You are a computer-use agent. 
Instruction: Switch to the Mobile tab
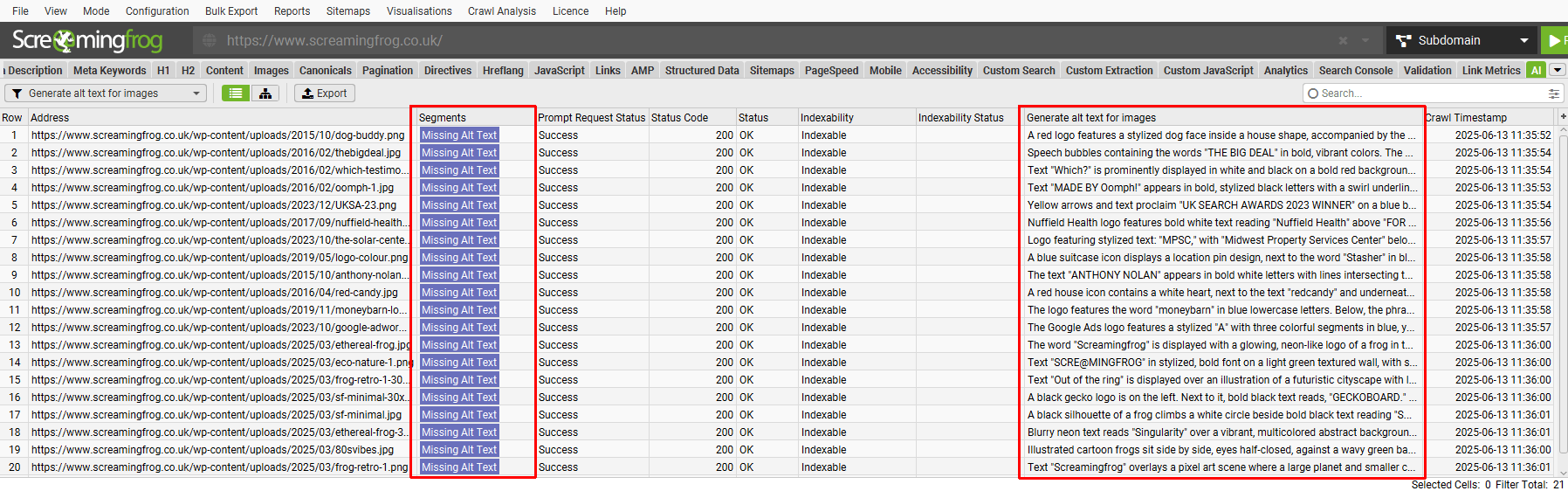tap(885, 71)
